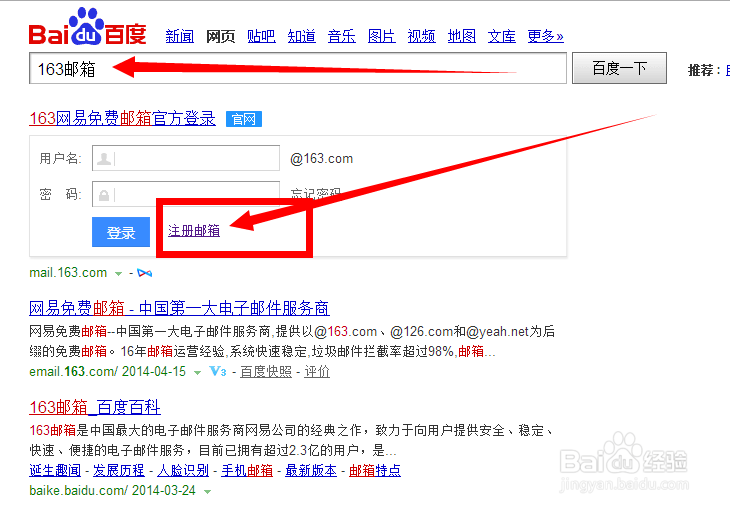The width and height of the screenshot is (730, 510).
Task: Open the 新闻 news tab
Action: (180, 36)
